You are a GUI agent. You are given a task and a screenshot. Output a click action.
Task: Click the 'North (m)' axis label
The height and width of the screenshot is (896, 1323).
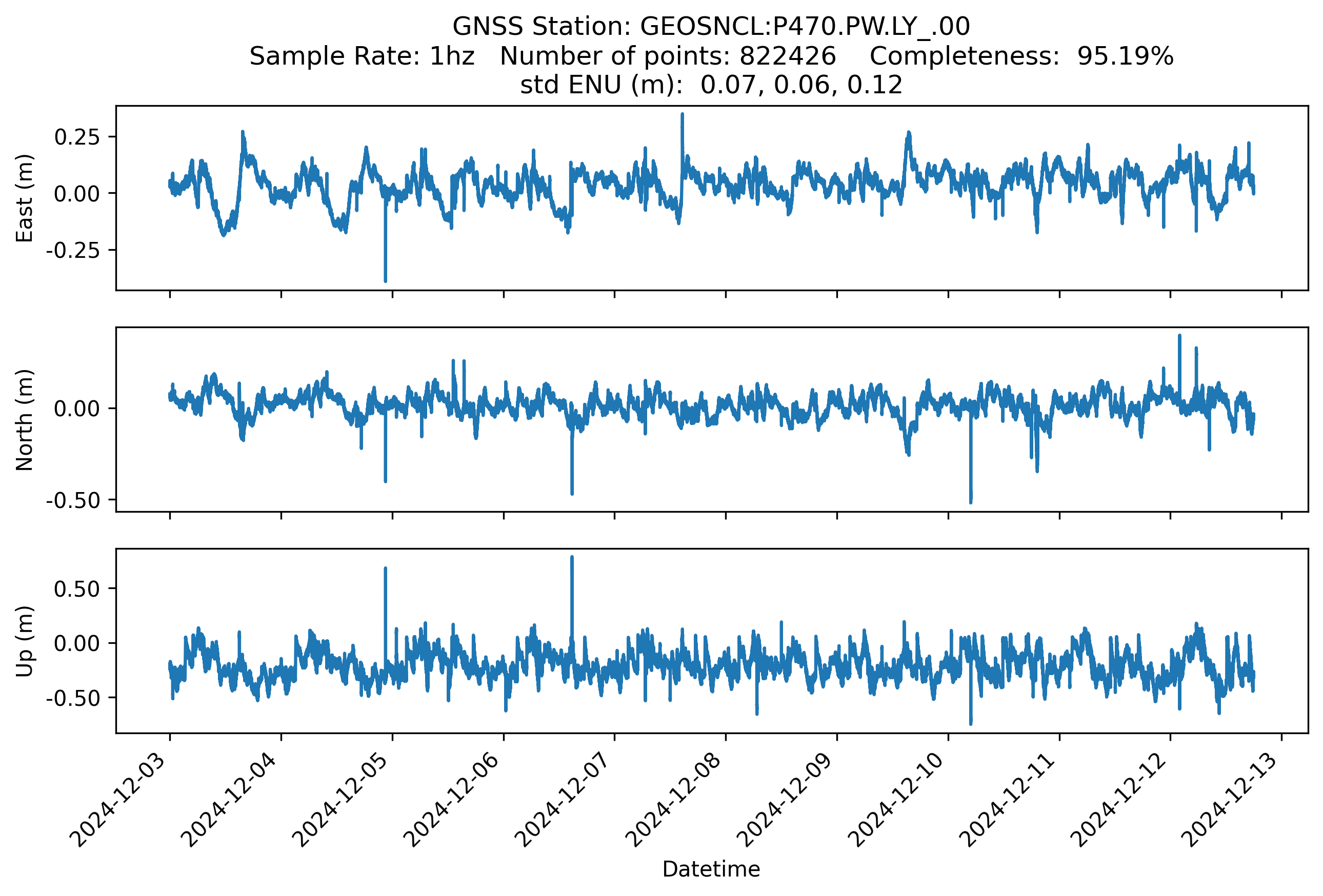(x=25, y=420)
